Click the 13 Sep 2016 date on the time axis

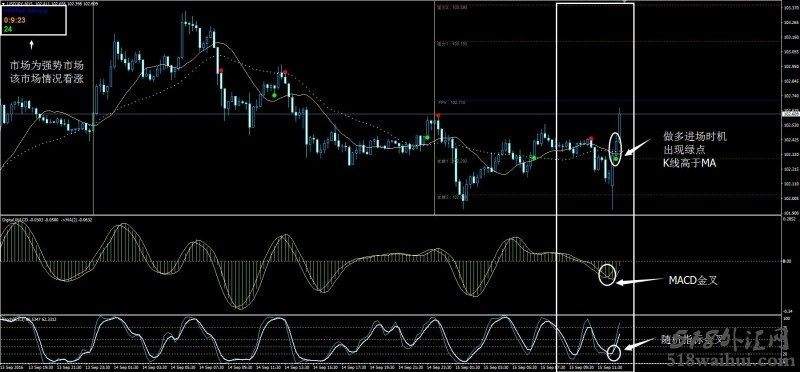pos(13,367)
